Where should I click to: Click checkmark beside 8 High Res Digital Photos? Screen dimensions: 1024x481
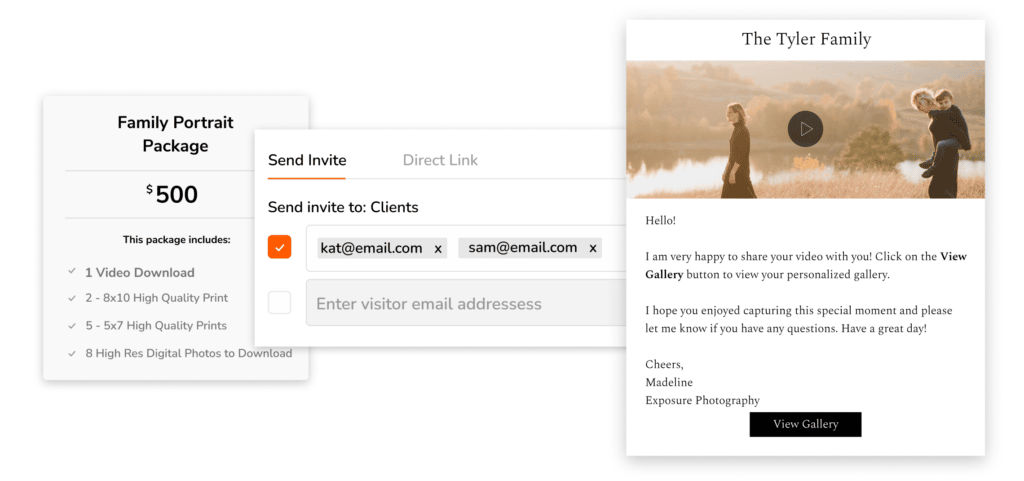(72, 353)
